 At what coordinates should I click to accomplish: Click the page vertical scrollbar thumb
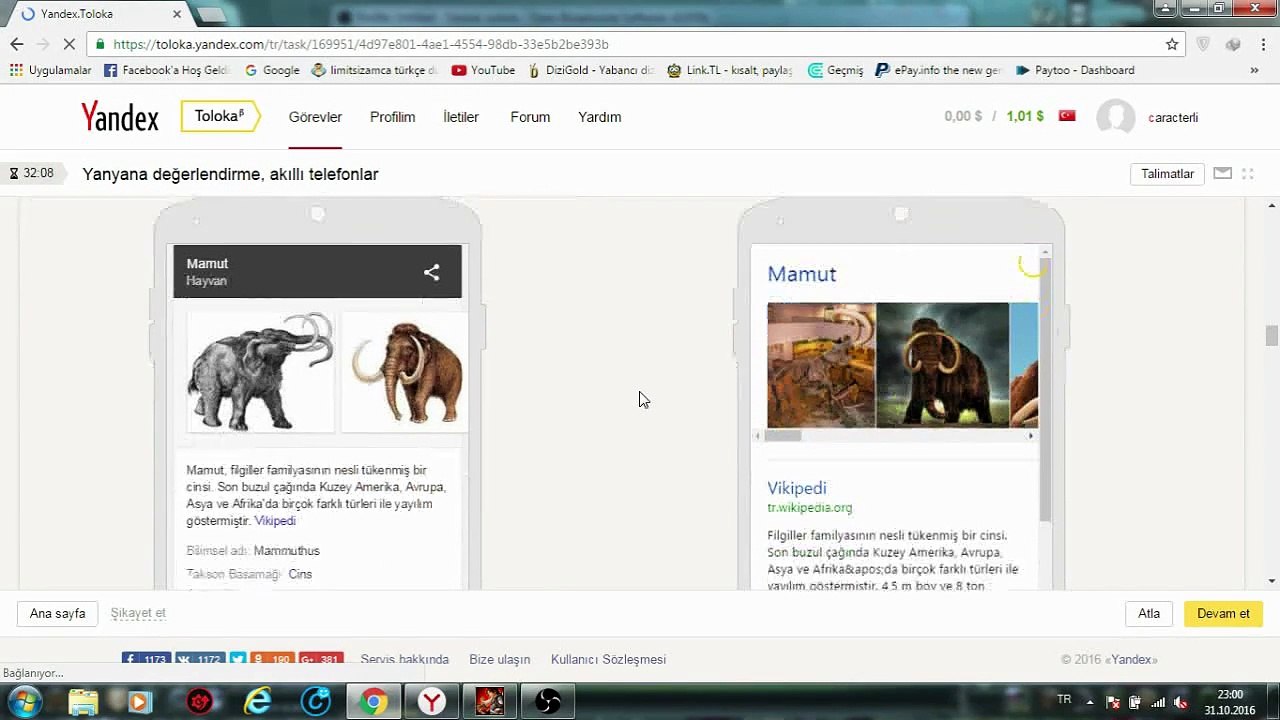pos(1271,335)
